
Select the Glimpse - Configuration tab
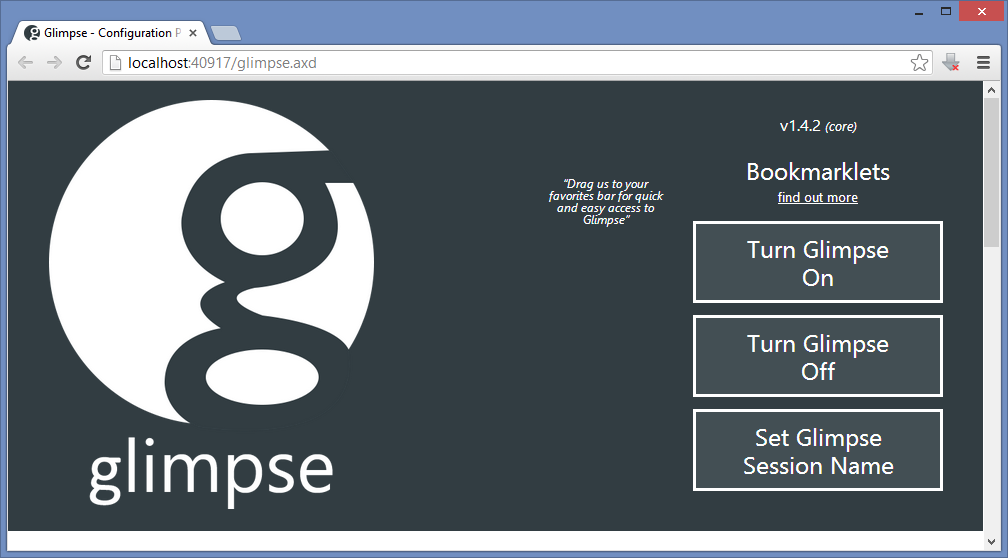pos(111,33)
